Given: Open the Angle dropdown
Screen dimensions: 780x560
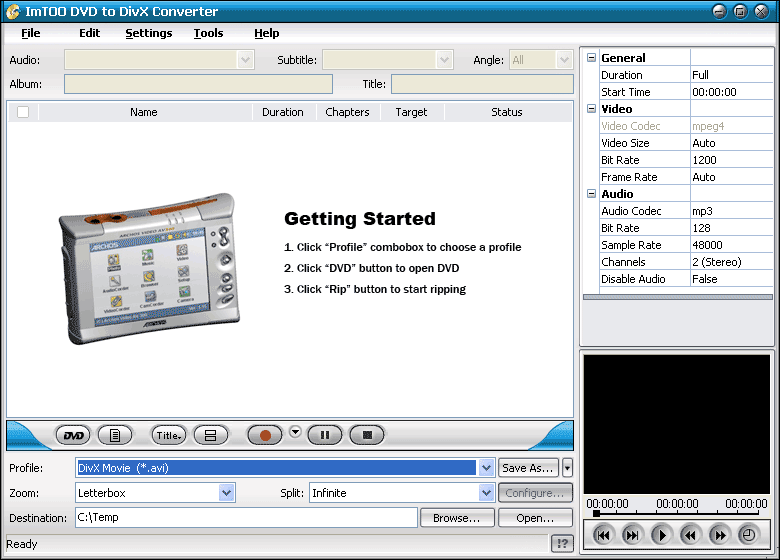Looking at the screenshot, I should click(564, 60).
